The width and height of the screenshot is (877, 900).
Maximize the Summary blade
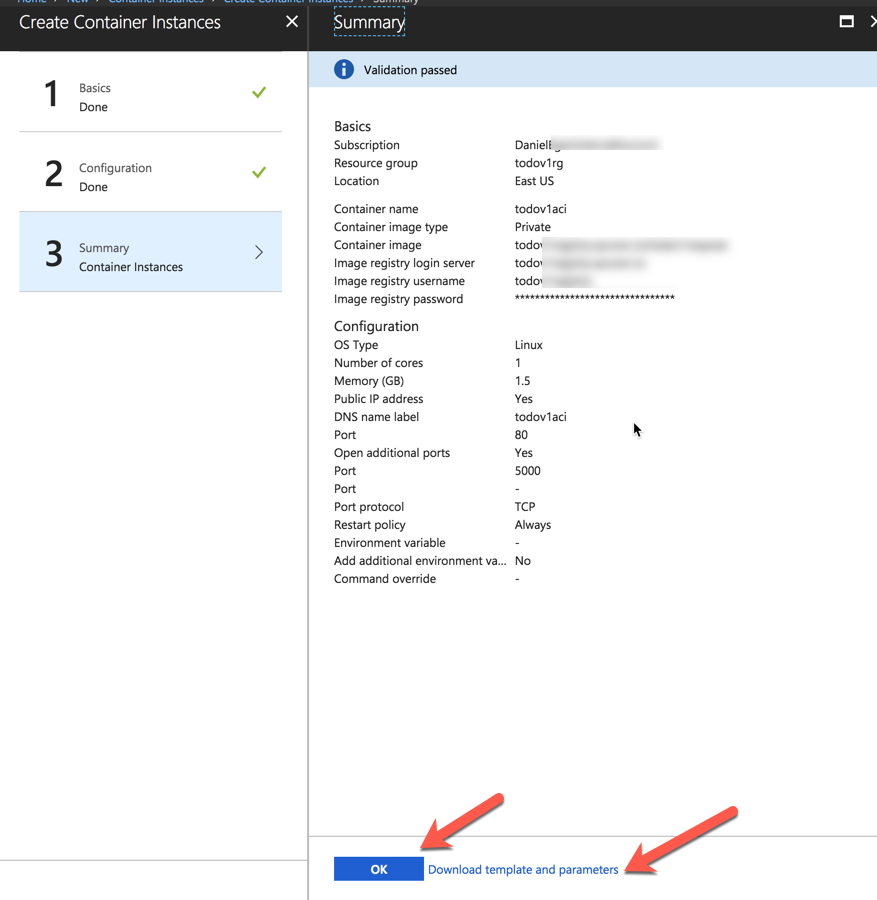[x=846, y=22]
